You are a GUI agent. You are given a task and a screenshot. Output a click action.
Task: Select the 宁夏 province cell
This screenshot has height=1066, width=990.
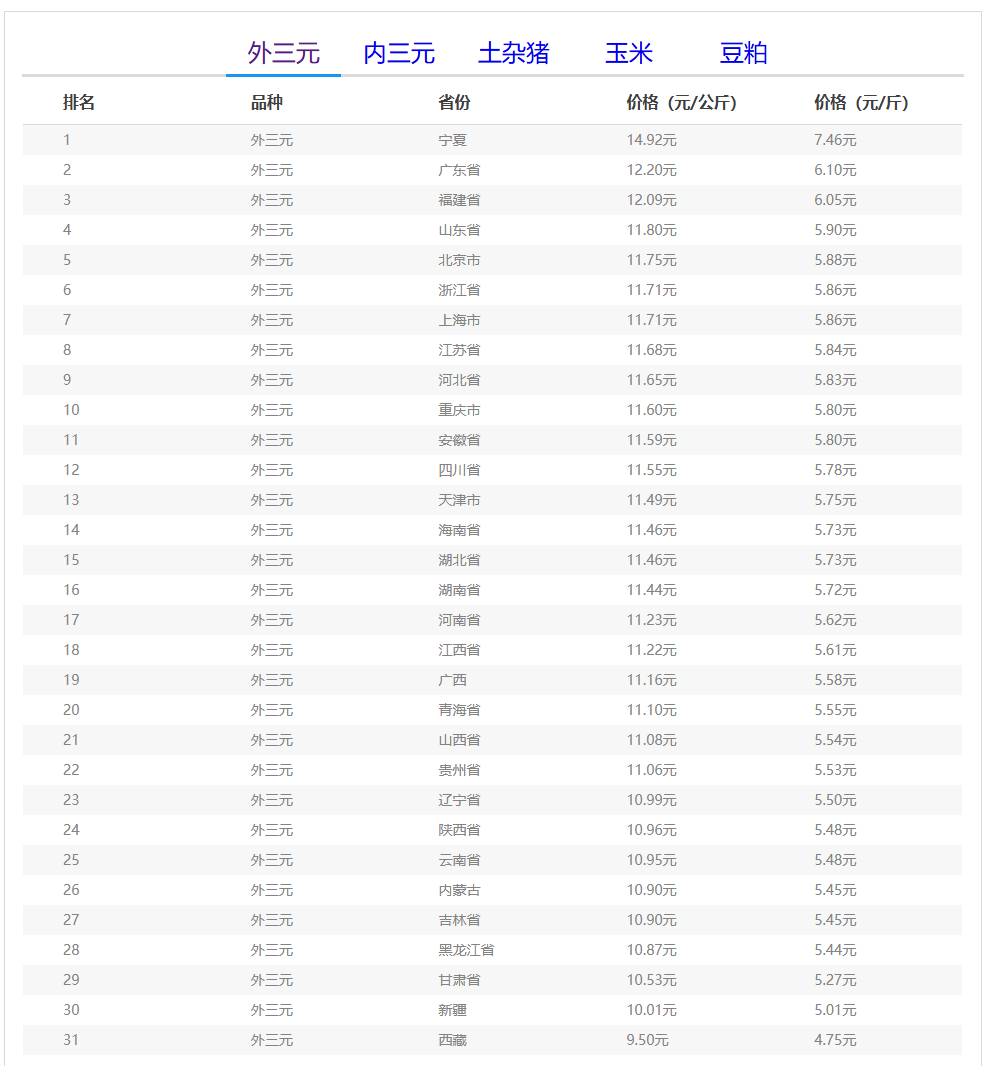coord(452,140)
